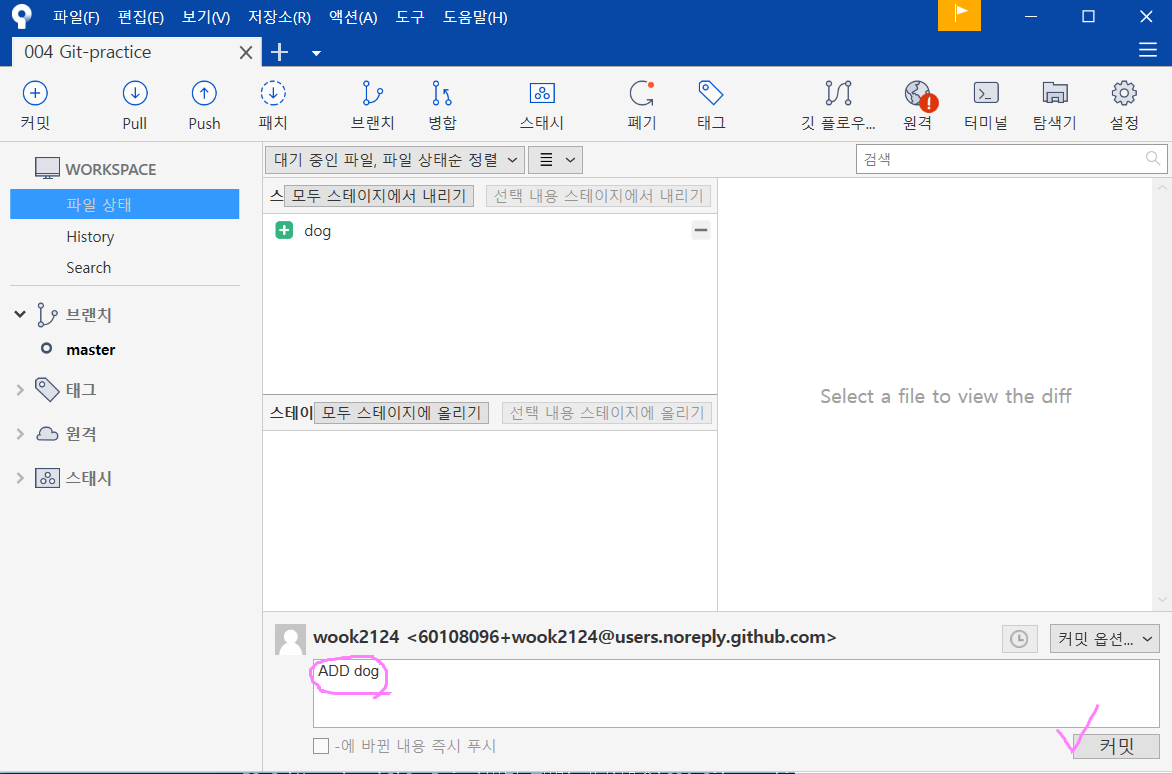This screenshot has width=1172, height=774.
Task: Select History in the sidebar
Action: pyautogui.click(x=90, y=237)
